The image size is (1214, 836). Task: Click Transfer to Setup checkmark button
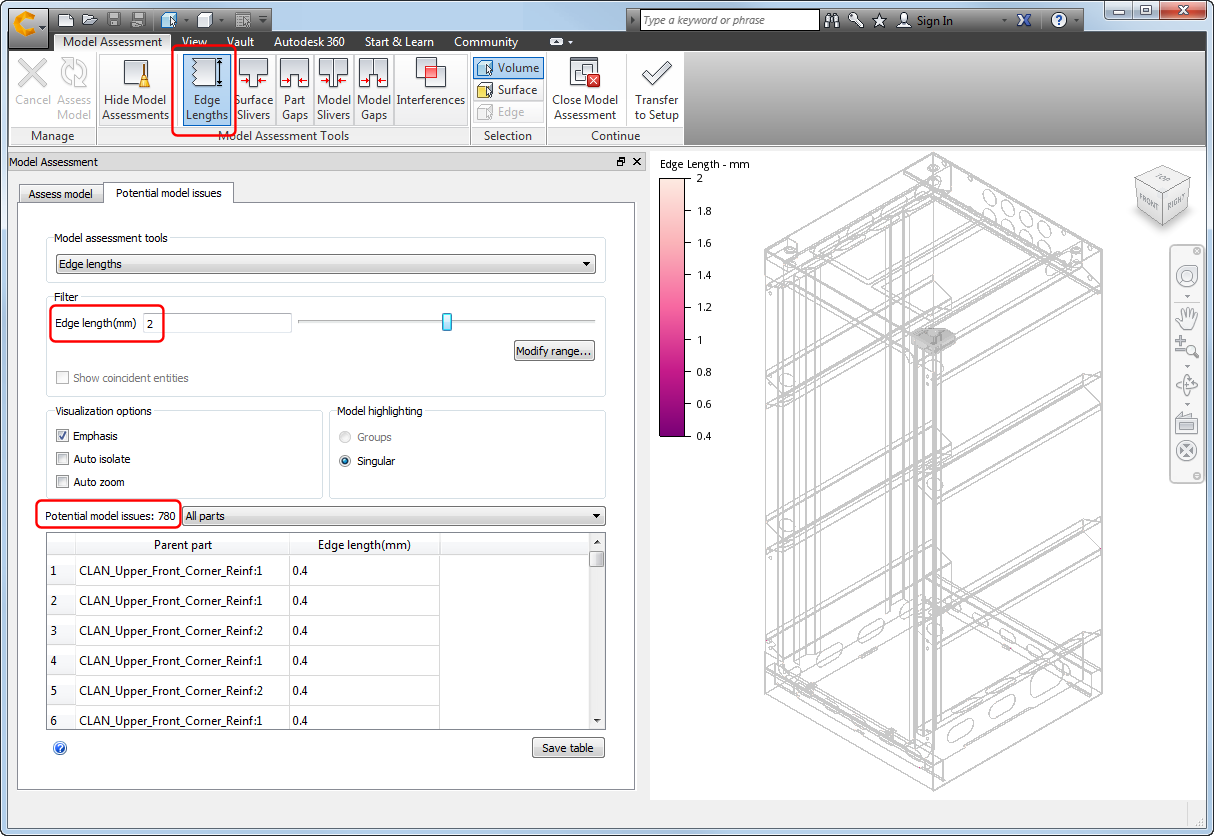pos(656,89)
